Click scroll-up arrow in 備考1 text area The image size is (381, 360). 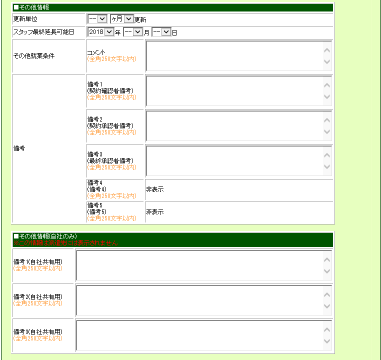327,85
